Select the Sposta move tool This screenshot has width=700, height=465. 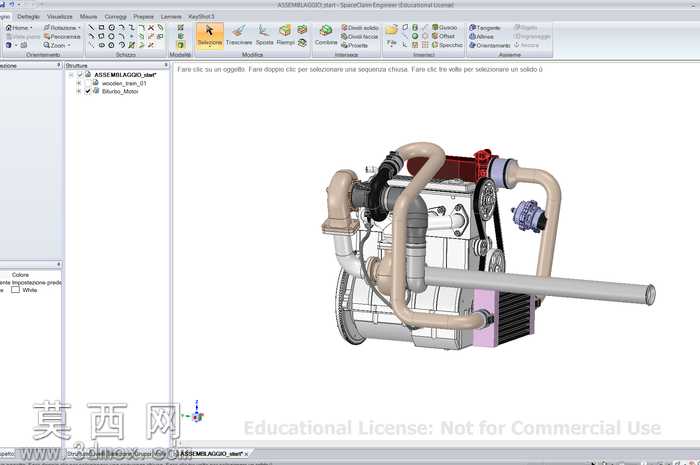(x=264, y=36)
